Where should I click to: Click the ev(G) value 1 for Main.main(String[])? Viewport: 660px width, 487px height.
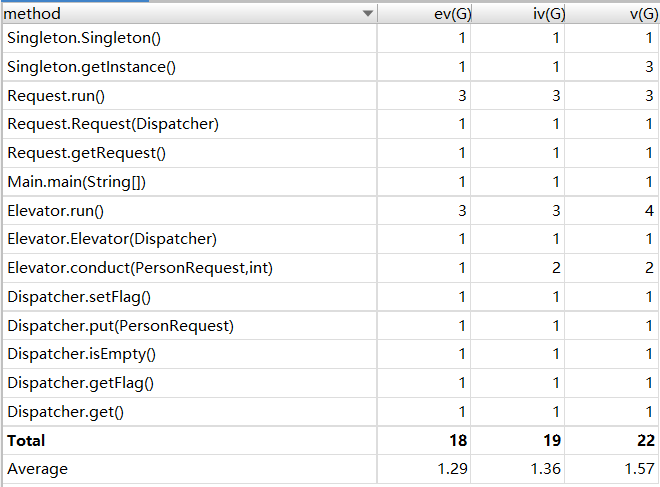click(x=462, y=182)
